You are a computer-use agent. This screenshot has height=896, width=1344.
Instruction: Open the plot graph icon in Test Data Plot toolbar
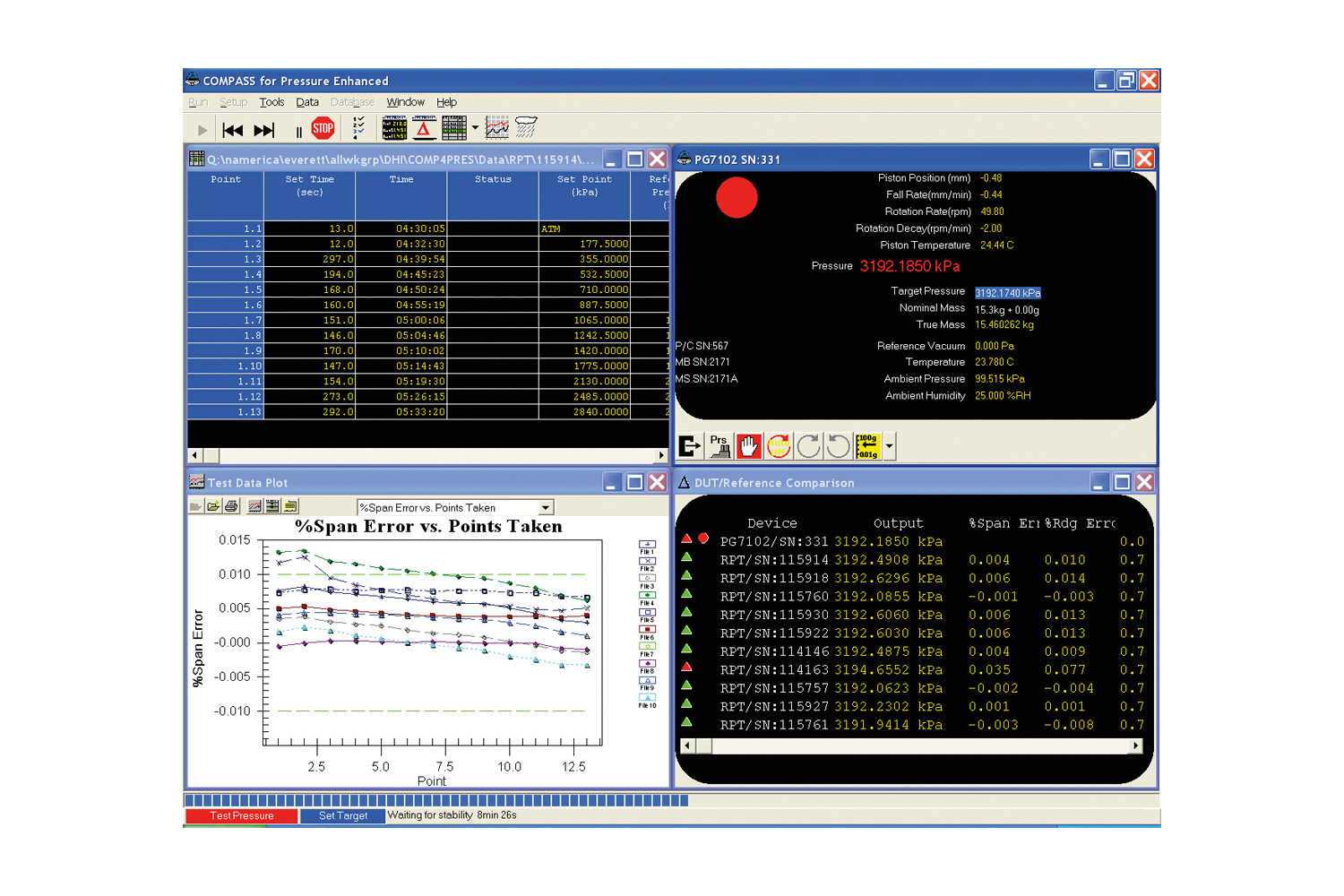click(253, 504)
